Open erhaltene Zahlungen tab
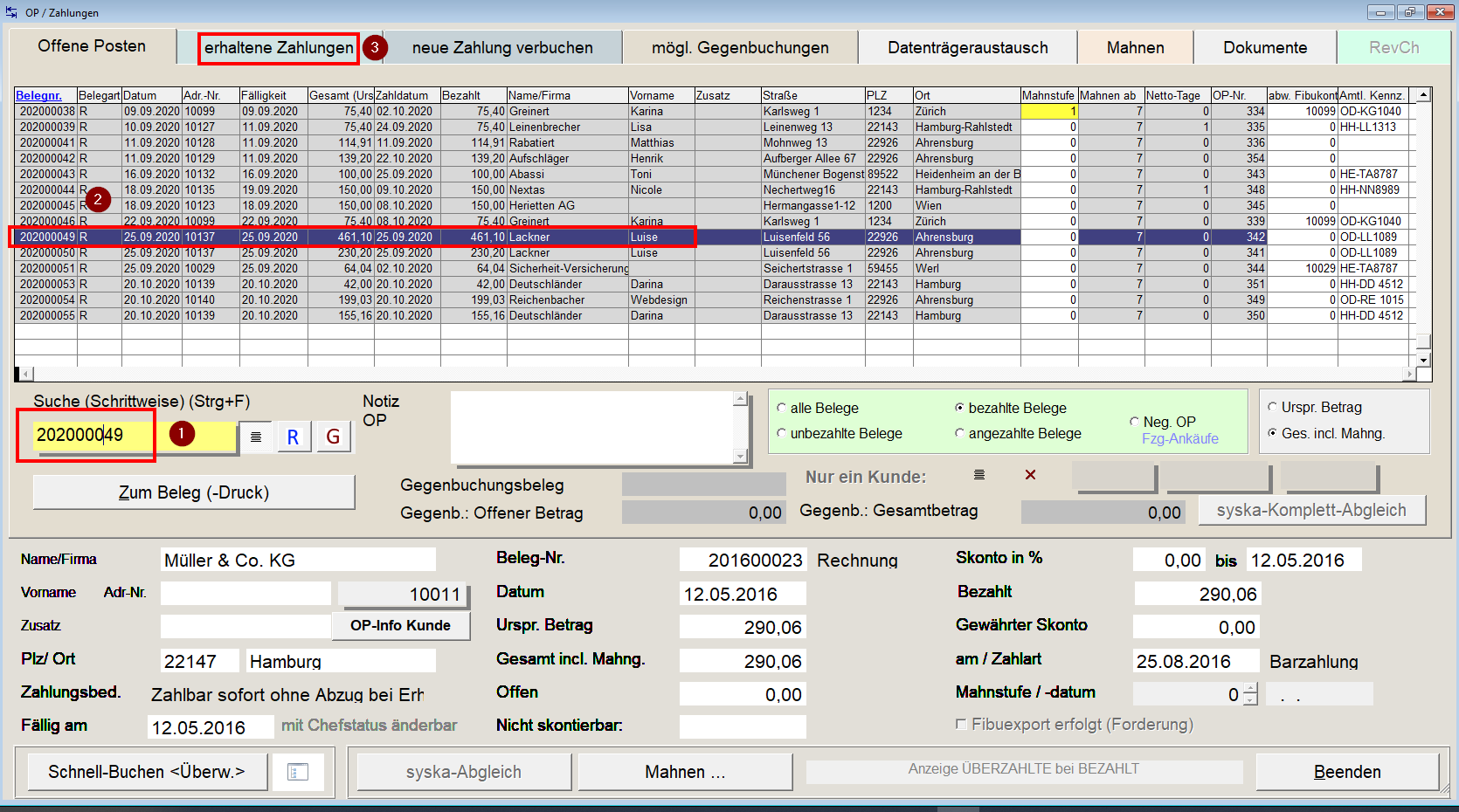 pos(279,48)
